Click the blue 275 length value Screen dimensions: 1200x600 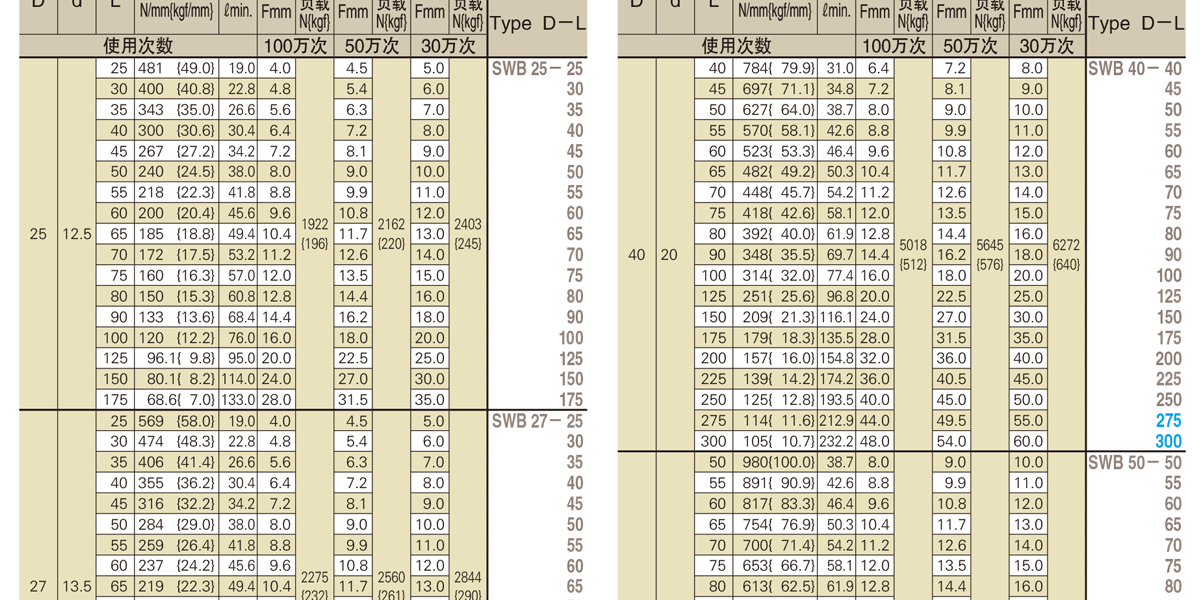pyautogui.click(x=1168, y=421)
